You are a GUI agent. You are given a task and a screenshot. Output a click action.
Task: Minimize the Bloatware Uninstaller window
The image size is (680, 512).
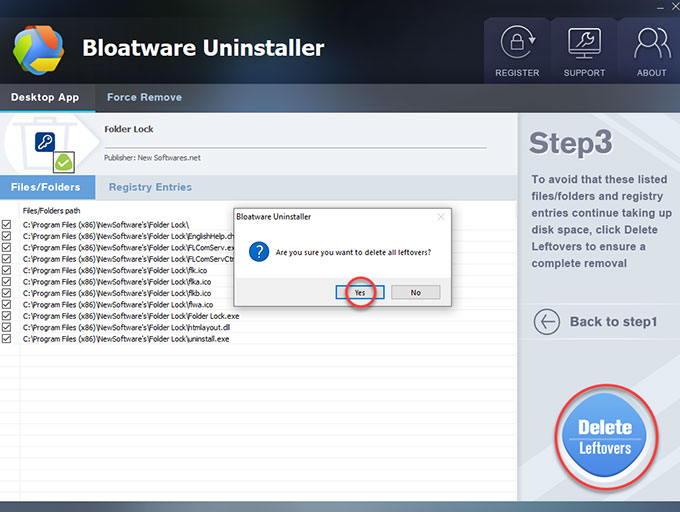pyautogui.click(x=660, y=7)
